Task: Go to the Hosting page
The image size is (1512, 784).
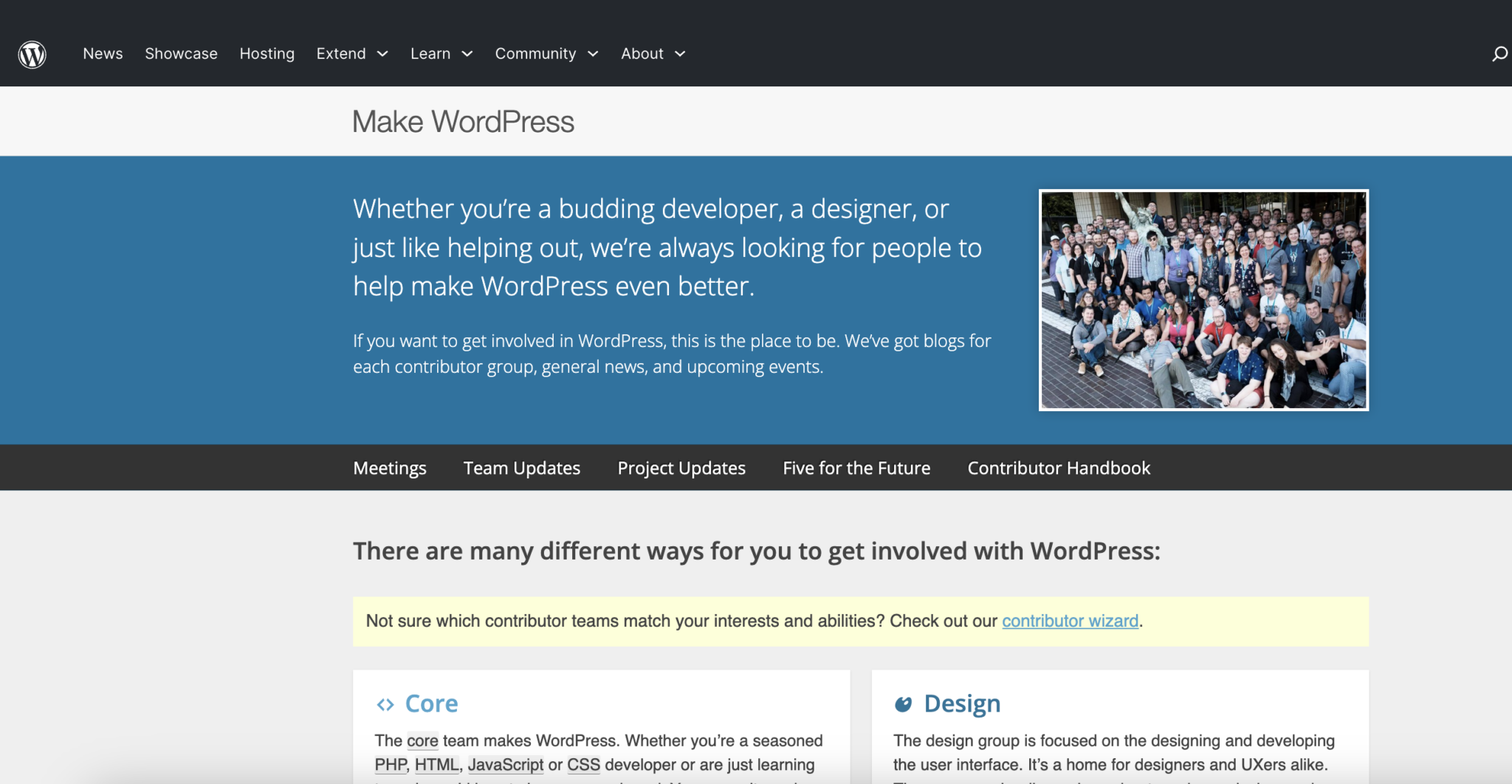Action: click(267, 53)
